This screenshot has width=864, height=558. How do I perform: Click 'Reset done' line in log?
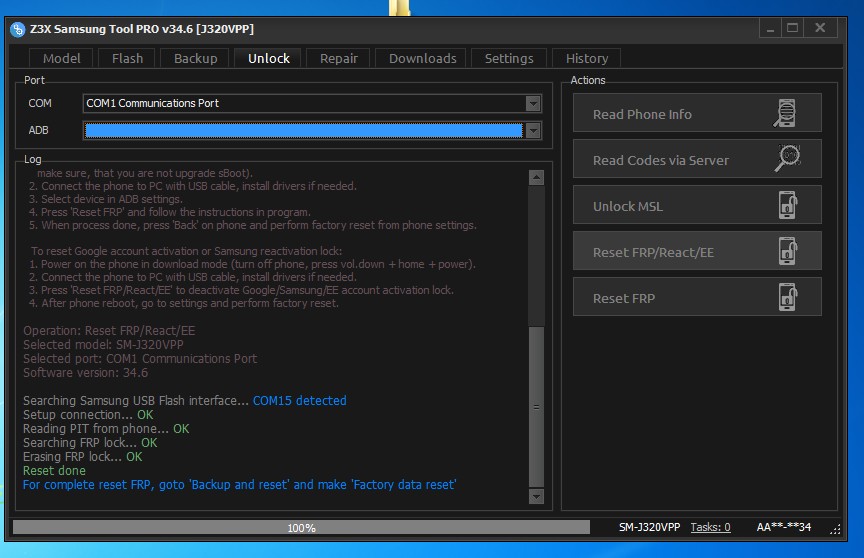[x=54, y=471]
